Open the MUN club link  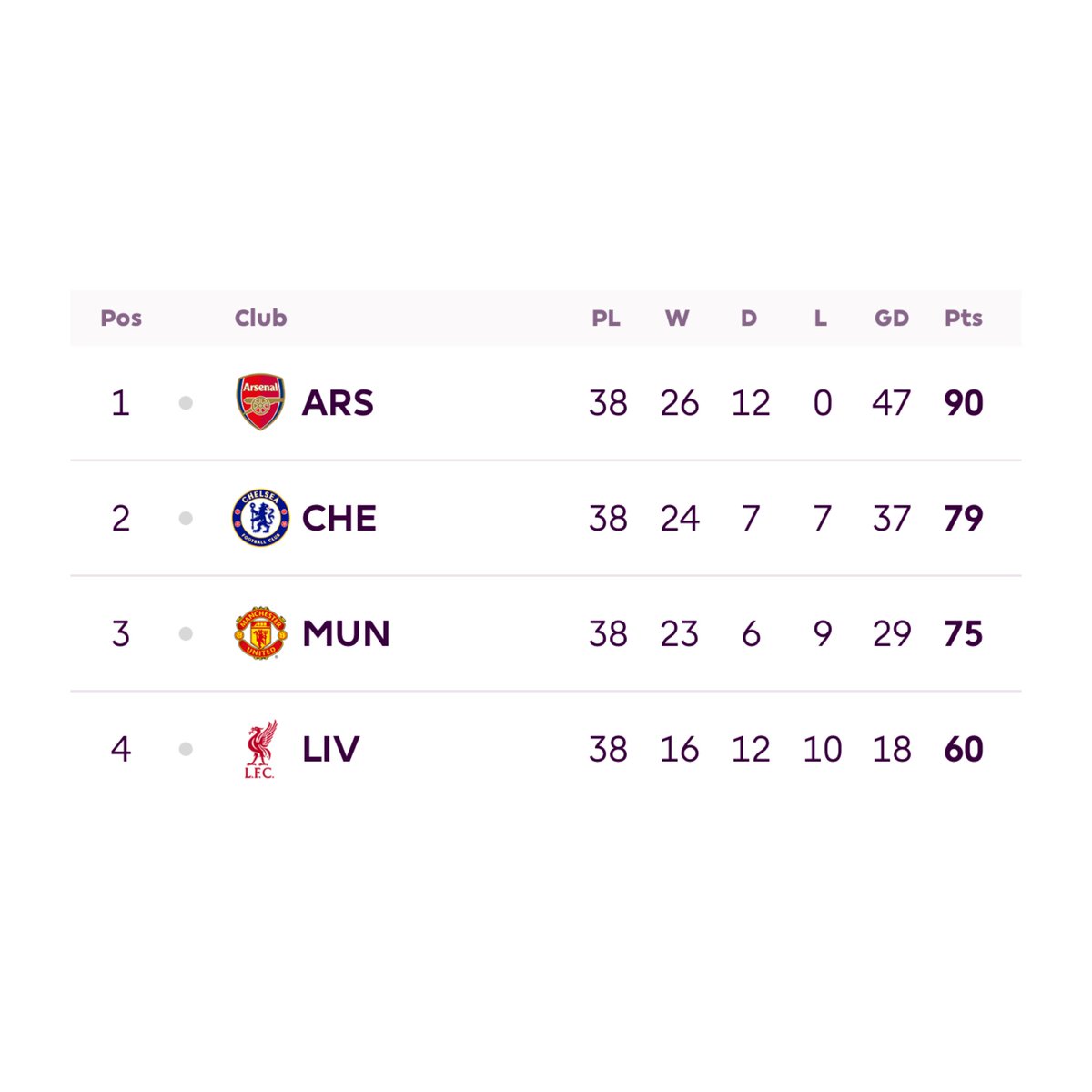pos(346,634)
